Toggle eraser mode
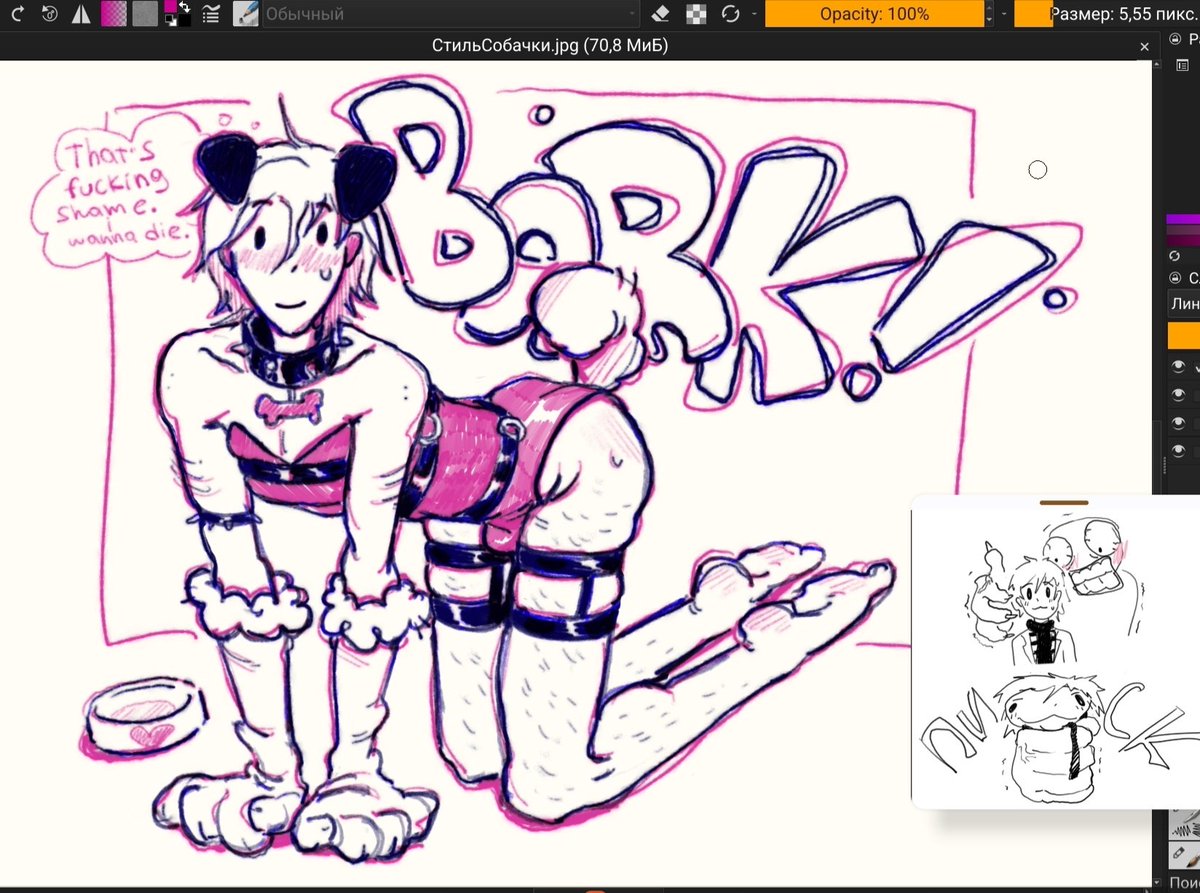 [x=659, y=14]
